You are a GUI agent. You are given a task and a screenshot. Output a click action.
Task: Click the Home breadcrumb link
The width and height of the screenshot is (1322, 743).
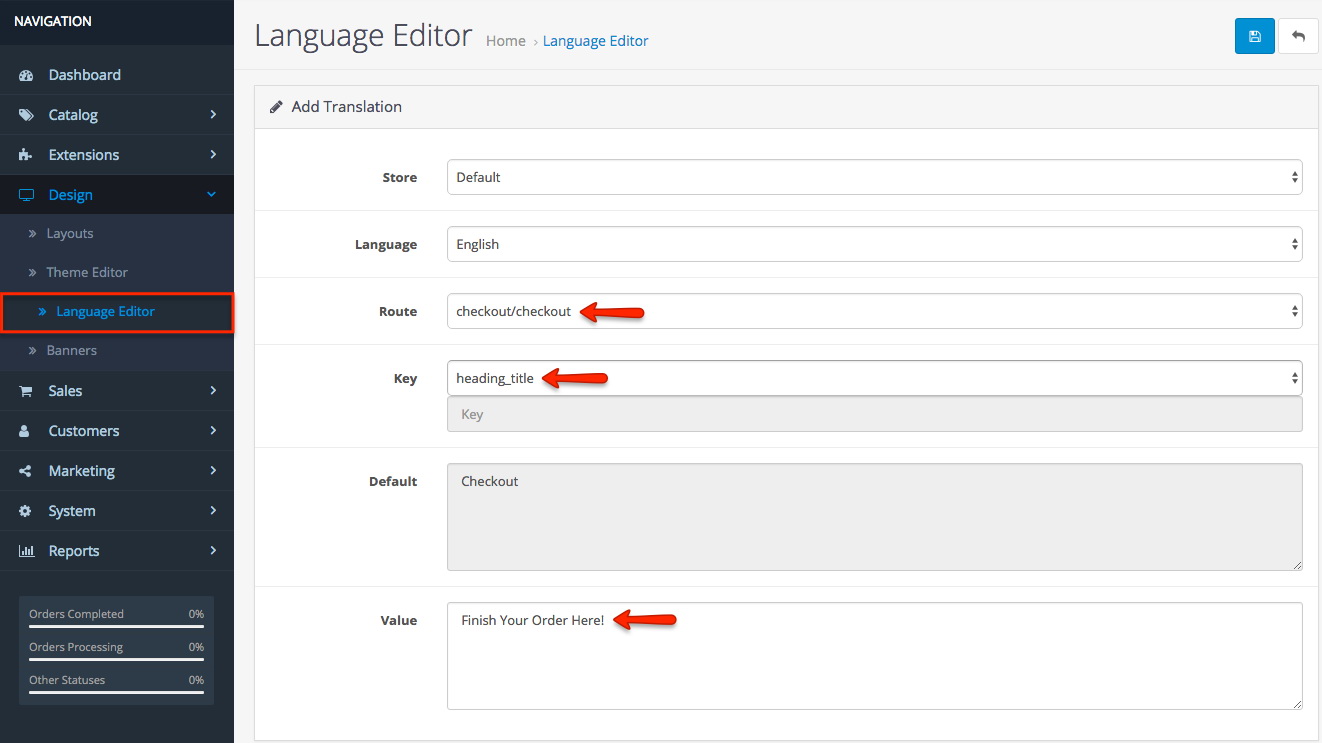[505, 41]
